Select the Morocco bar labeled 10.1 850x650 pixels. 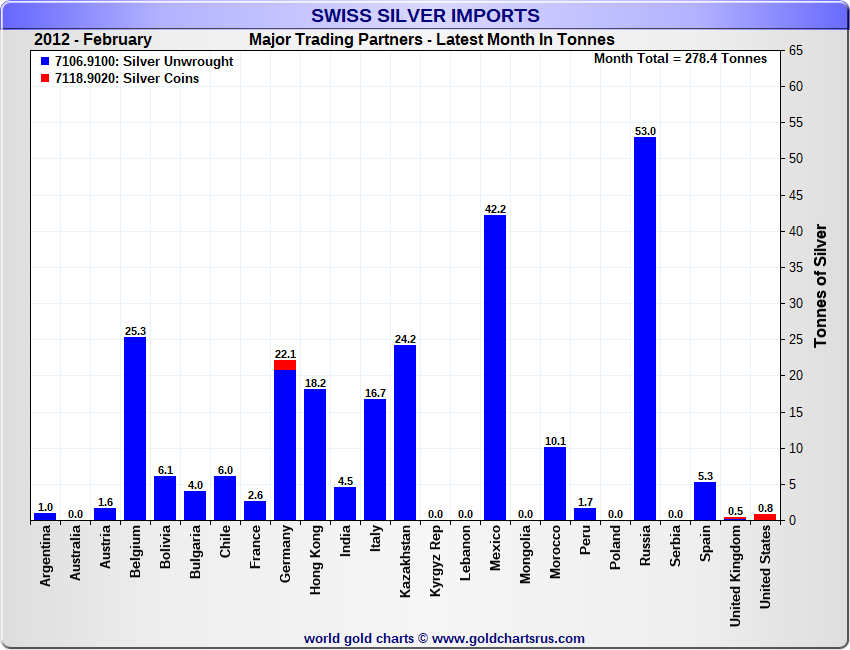coord(555,484)
